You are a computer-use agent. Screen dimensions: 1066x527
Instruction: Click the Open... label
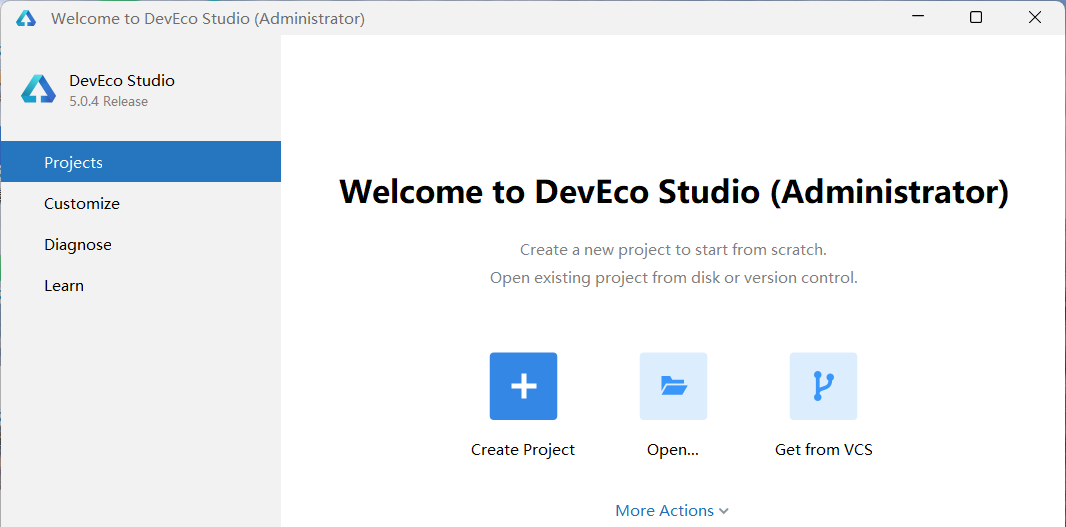(x=673, y=449)
